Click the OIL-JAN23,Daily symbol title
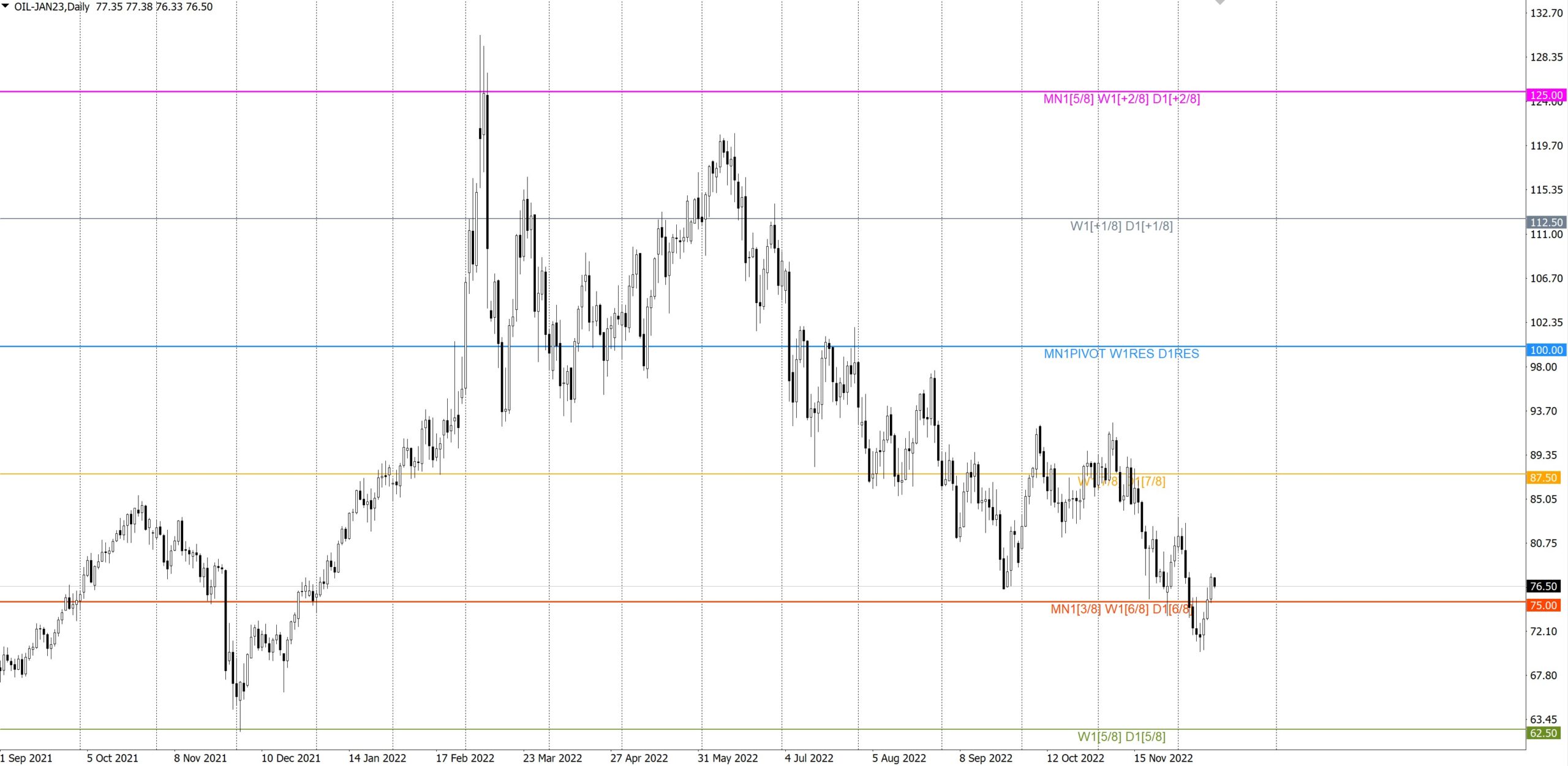The height and width of the screenshot is (766, 1568). [x=52, y=7]
